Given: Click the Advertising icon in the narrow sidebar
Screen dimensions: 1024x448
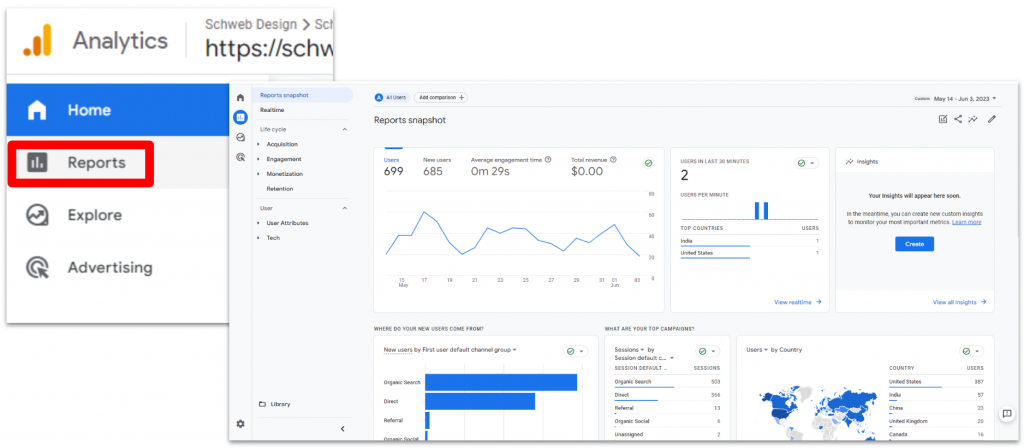Looking at the screenshot, I should point(240,157).
